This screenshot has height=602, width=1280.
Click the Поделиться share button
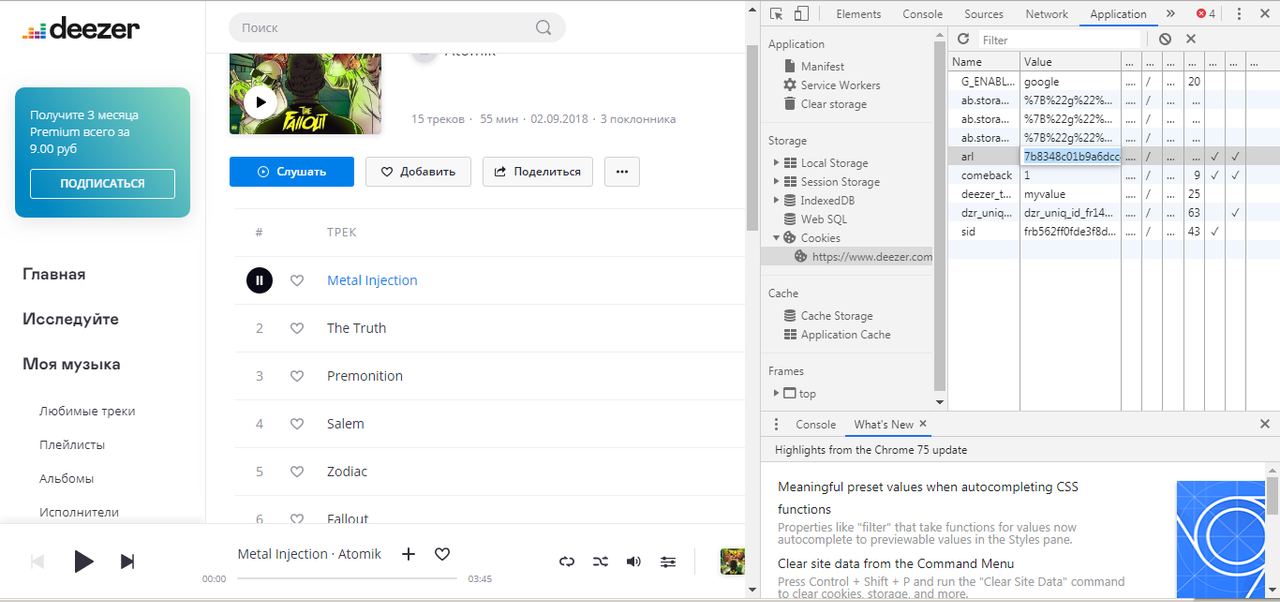point(538,172)
